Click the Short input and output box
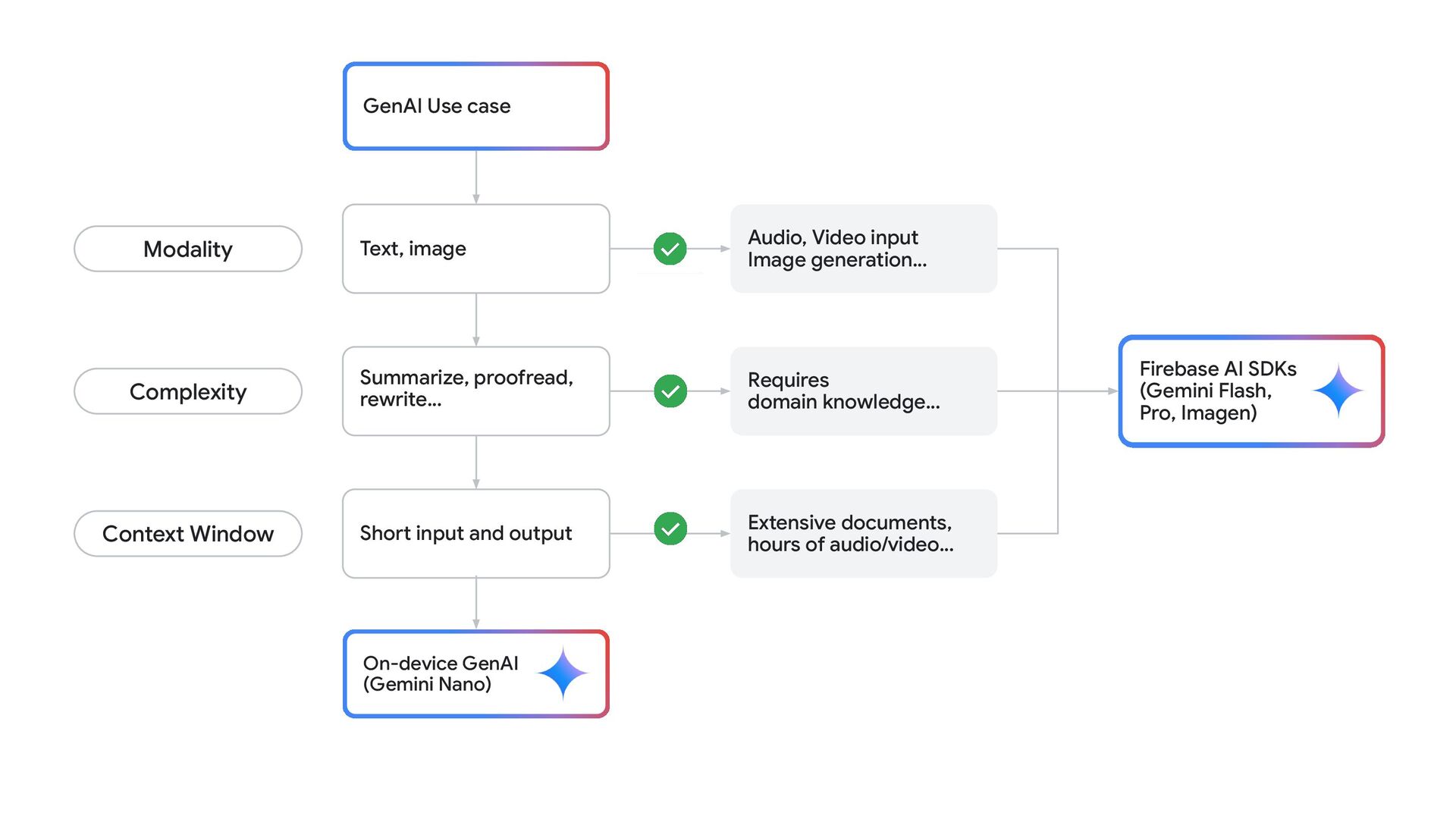Screen dimensions: 1456x819 point(476,534)
